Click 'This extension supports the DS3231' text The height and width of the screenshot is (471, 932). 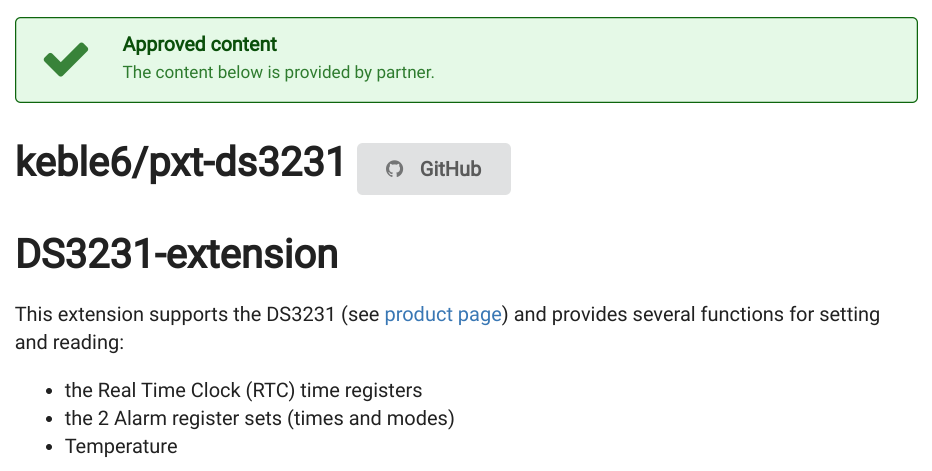click(175, 315)
